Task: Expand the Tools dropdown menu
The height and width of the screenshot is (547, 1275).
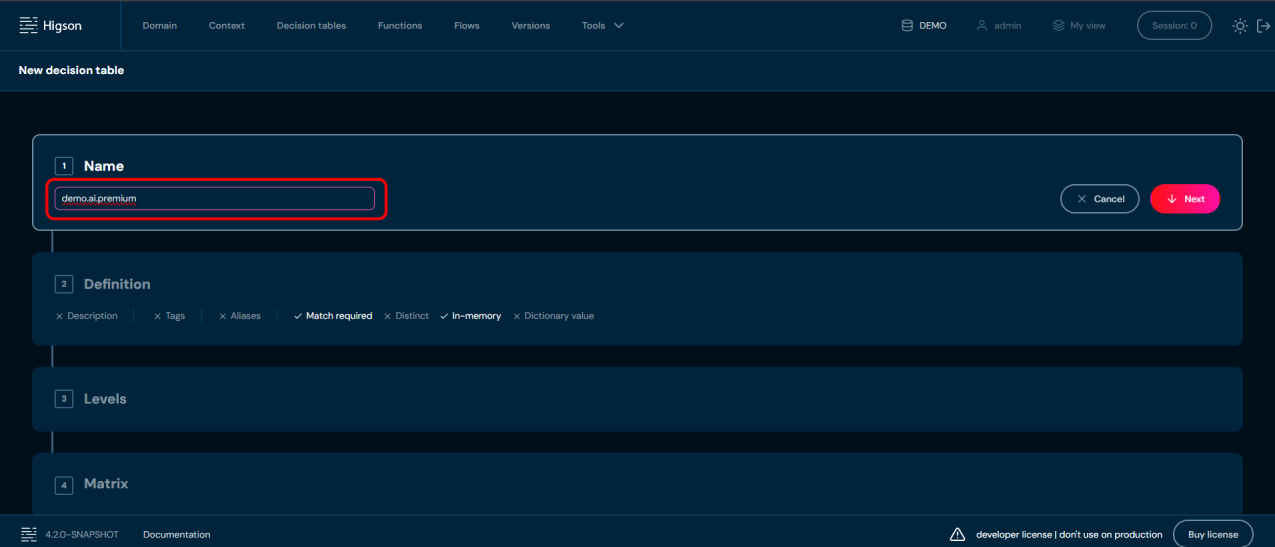Action: pyautogui.click(x=602, y=26)
